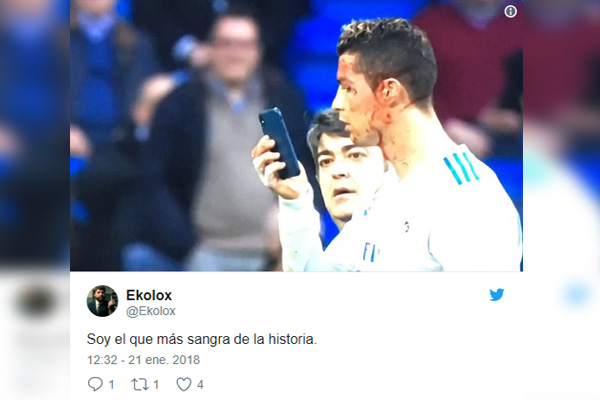The height and width of the screenshot is (400, 600).
Task: Click the blurred avatar in left background
Action: [36, 302]
